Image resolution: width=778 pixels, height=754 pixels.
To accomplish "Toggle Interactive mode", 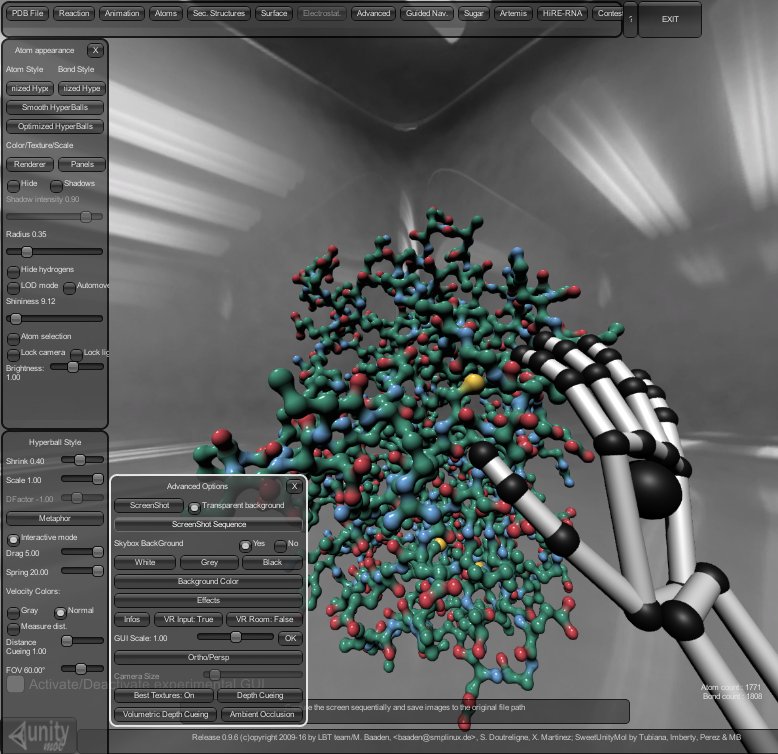I will [x=13, y=539].
